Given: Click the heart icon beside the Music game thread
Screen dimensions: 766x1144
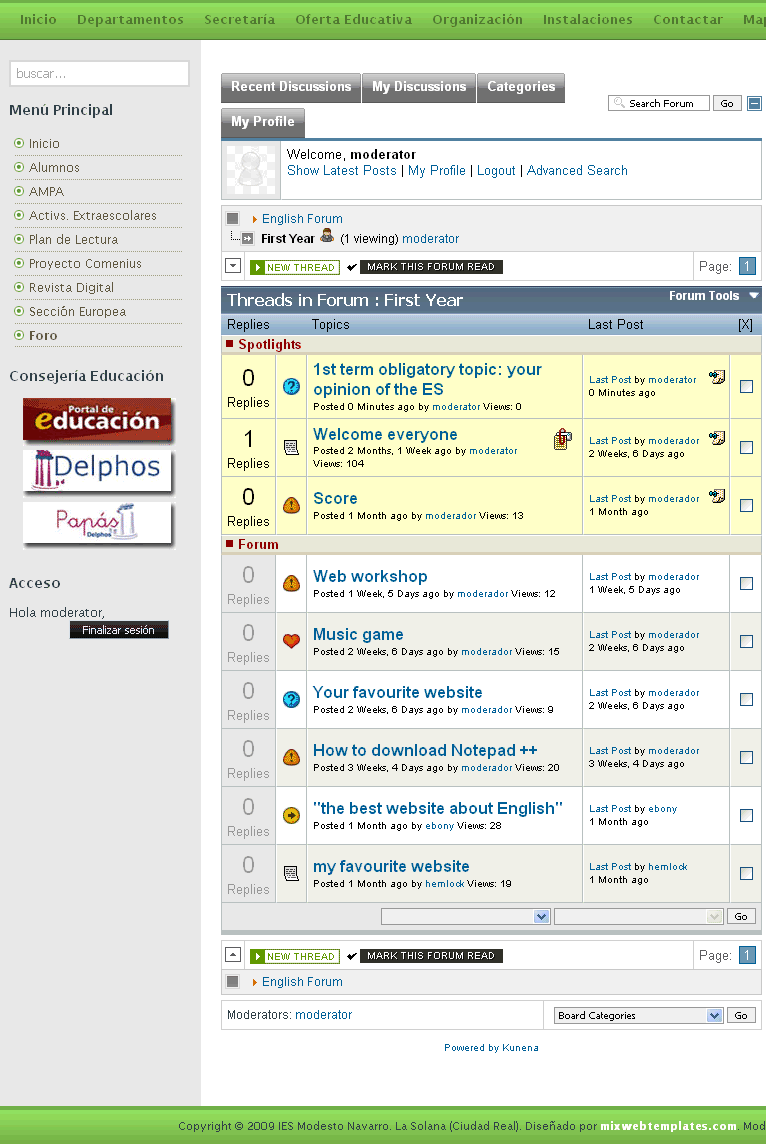Looking at the screenshot, I should pyautogui.click(x=291, y=641).
